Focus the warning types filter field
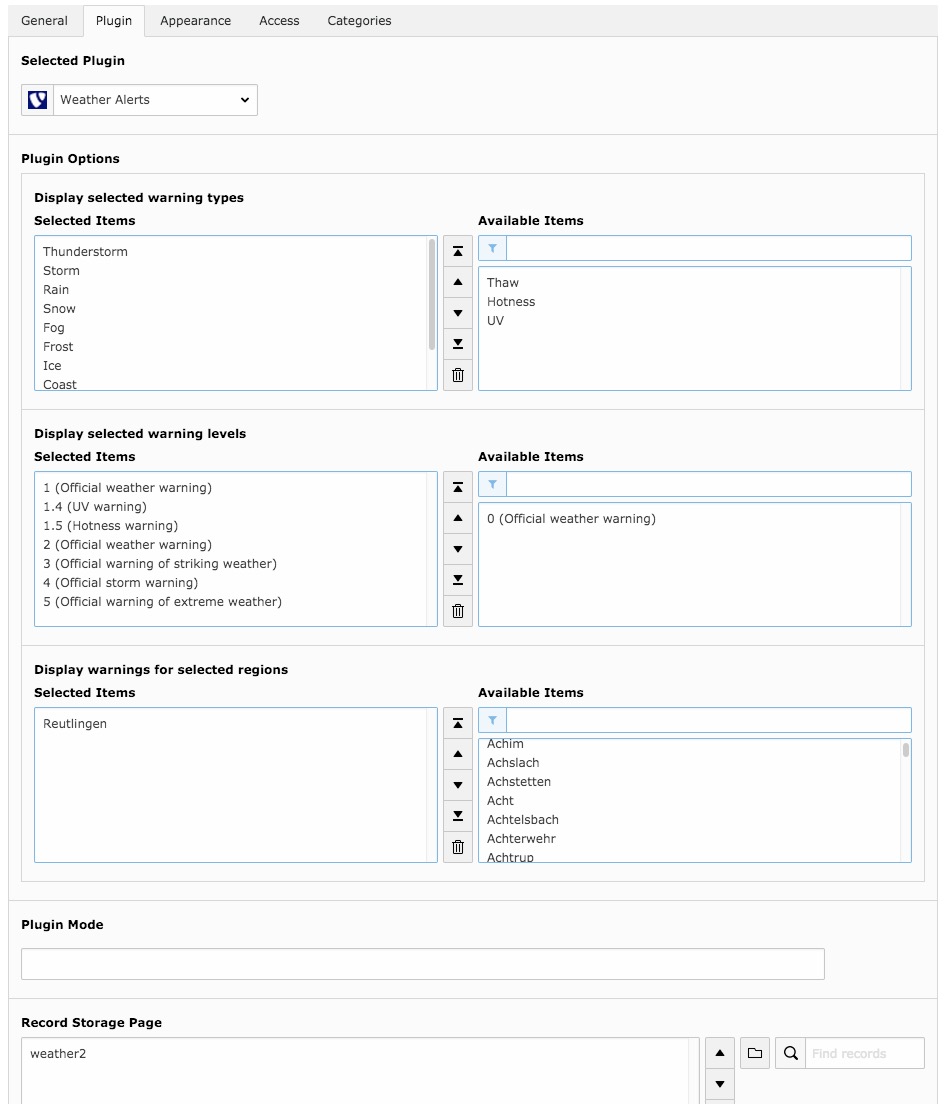The height and width of the screenshot is (1104, 944). [708, 248]
